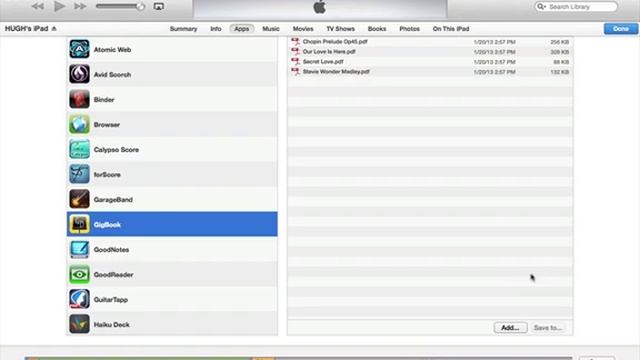
Task: Click the PDF icon of Chopin Prelude Op45.pdf
Action: click(x=295, y=41)
